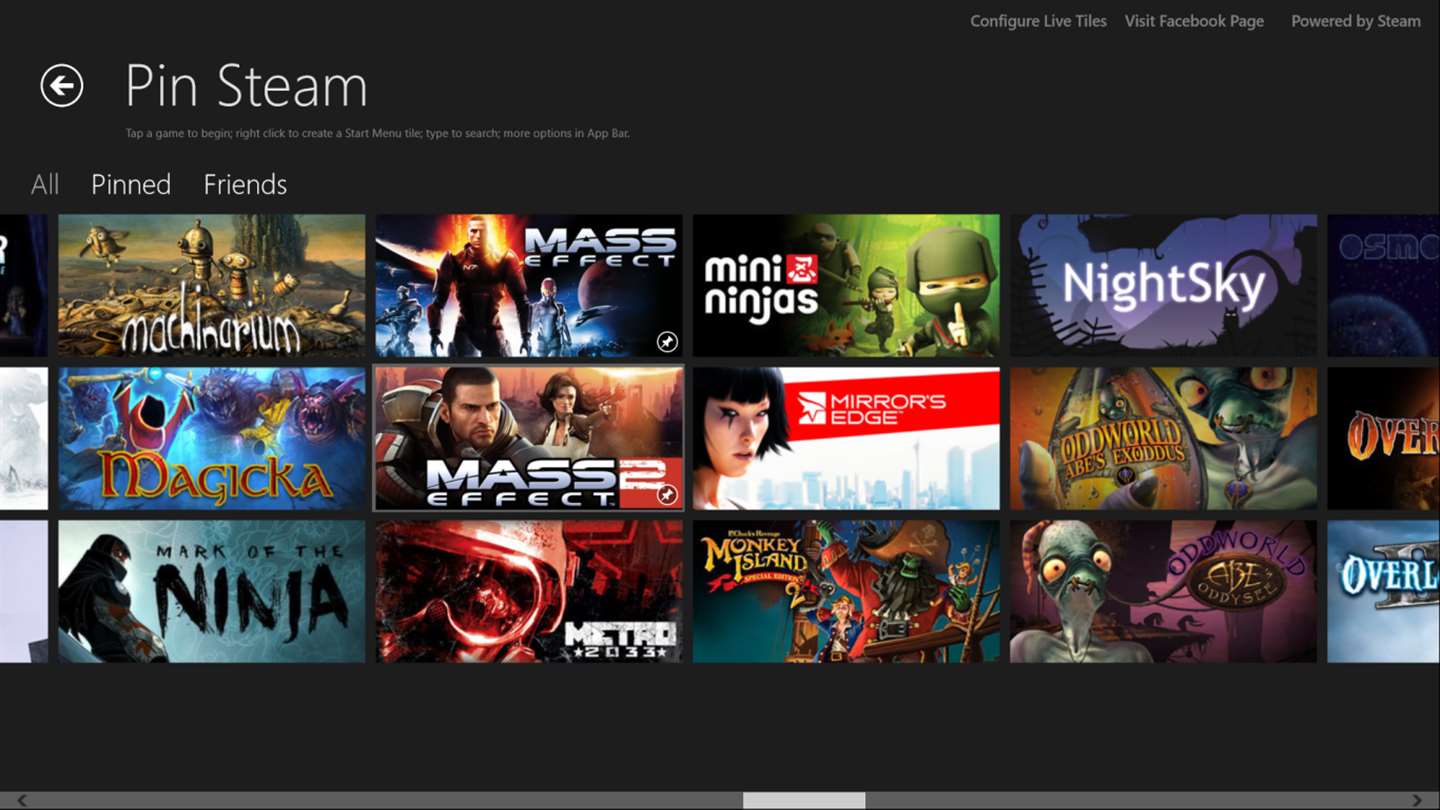Select the partially visible Overlord II tile
The width and height of the screenshot is (1440, 810).
1384,591
